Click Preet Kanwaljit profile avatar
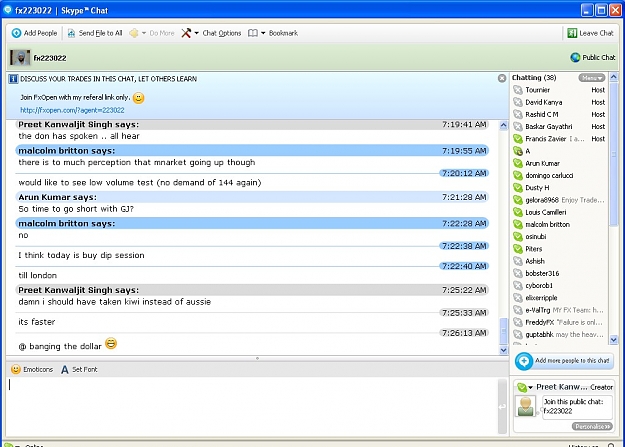This screenshot has width=625, height=447. point(526,406)
